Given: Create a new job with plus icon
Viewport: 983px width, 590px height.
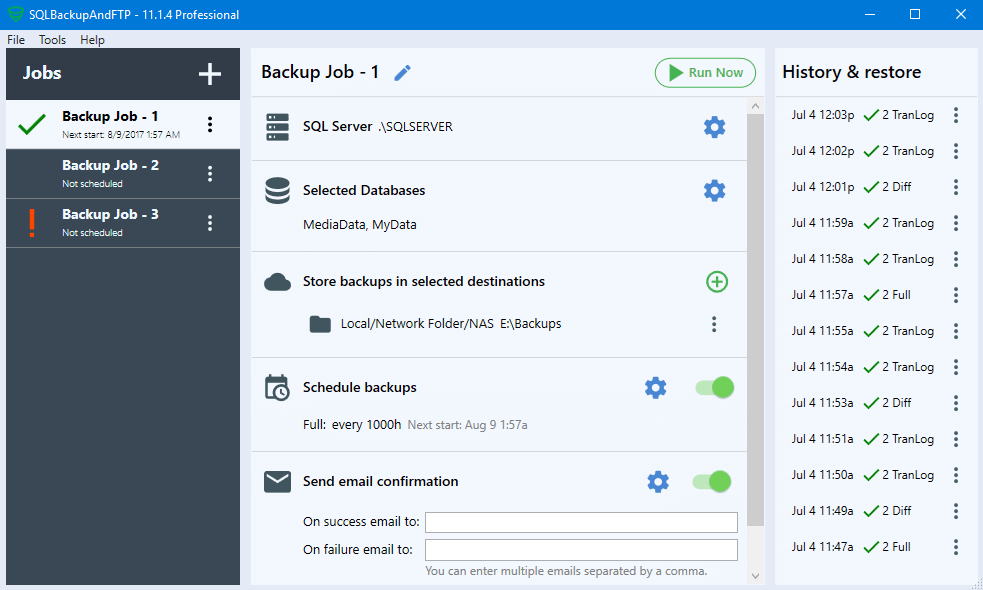Looking at the screenshot, I should 210,73.
